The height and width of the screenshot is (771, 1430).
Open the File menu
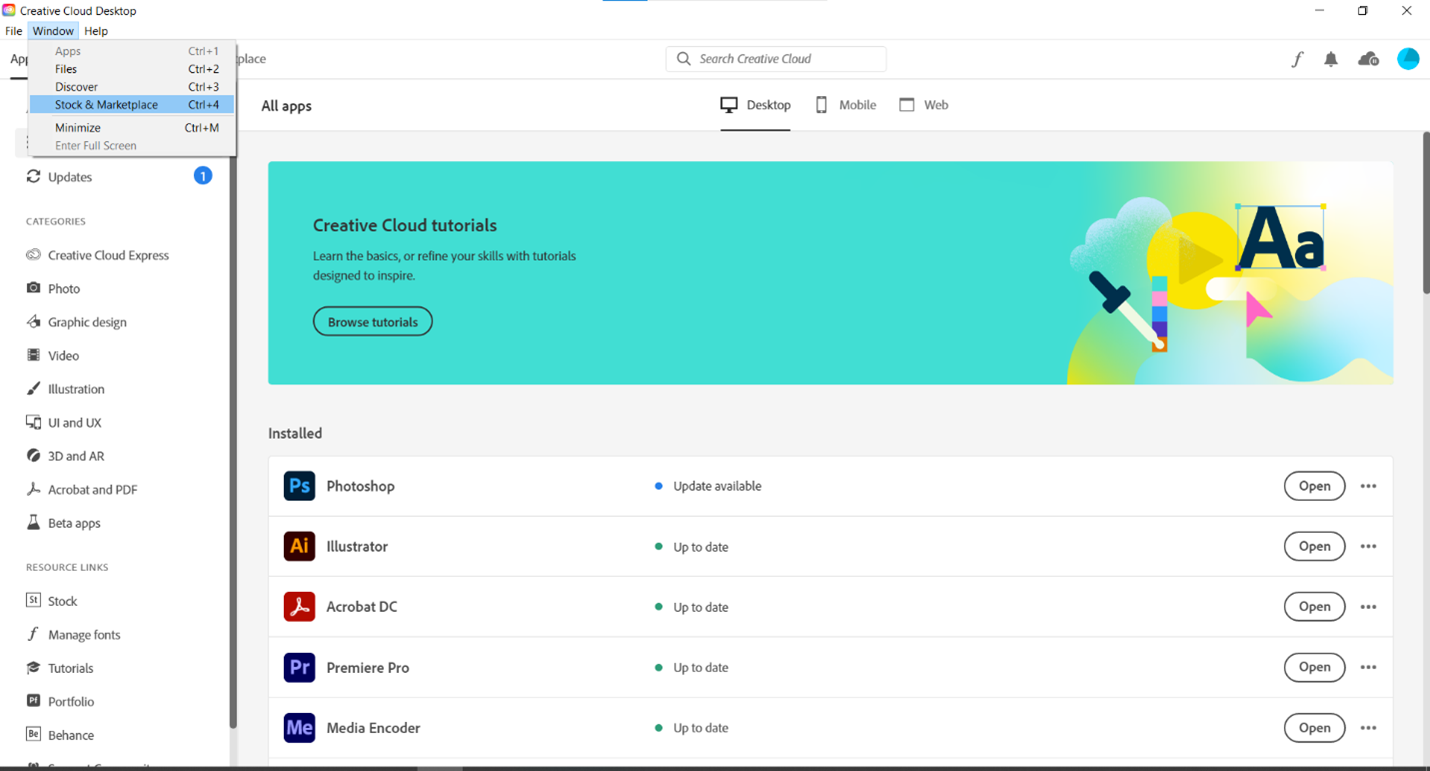[x=14, y=31]
